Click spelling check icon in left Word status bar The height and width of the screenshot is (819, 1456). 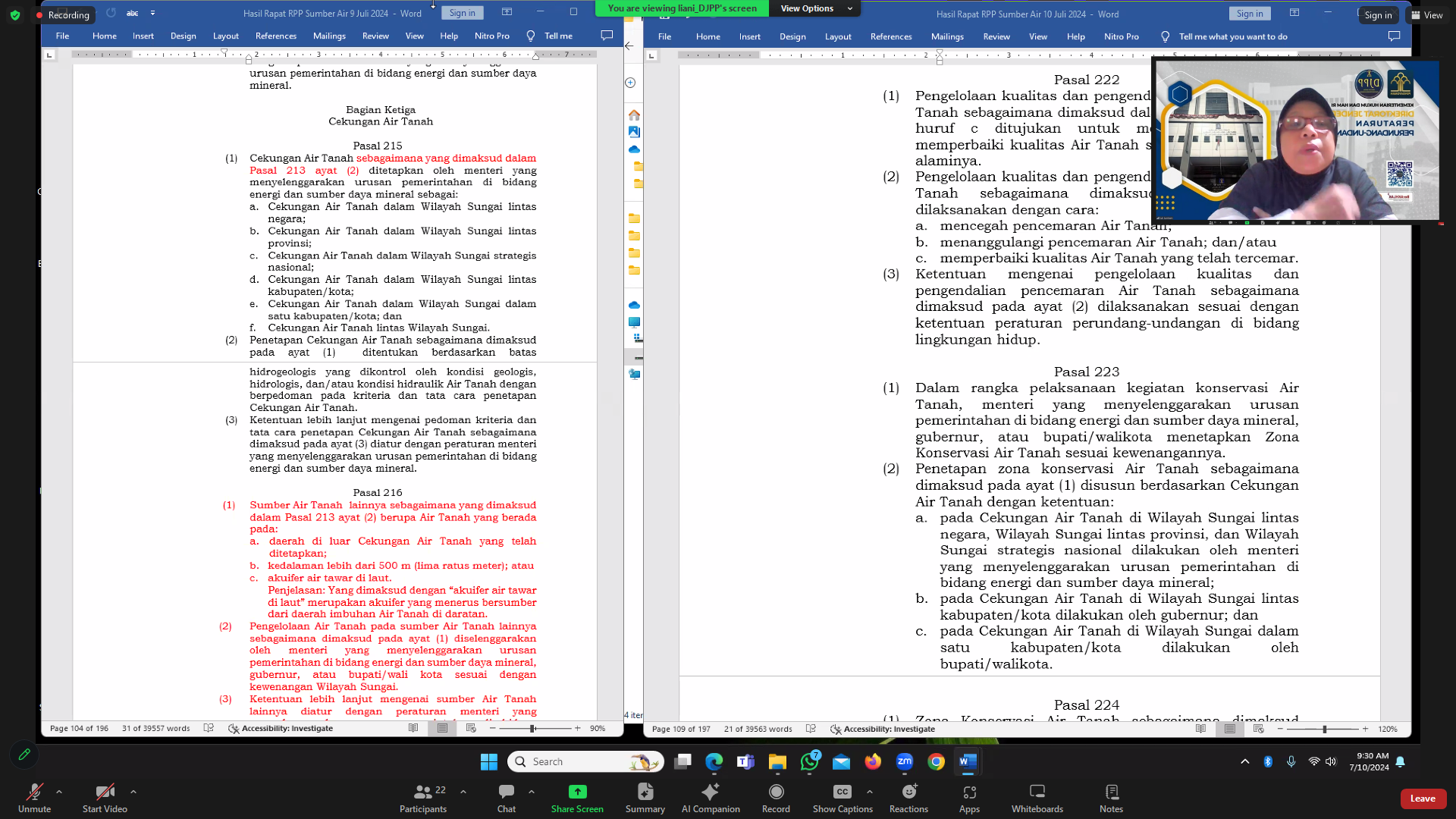tap(209, 728)
